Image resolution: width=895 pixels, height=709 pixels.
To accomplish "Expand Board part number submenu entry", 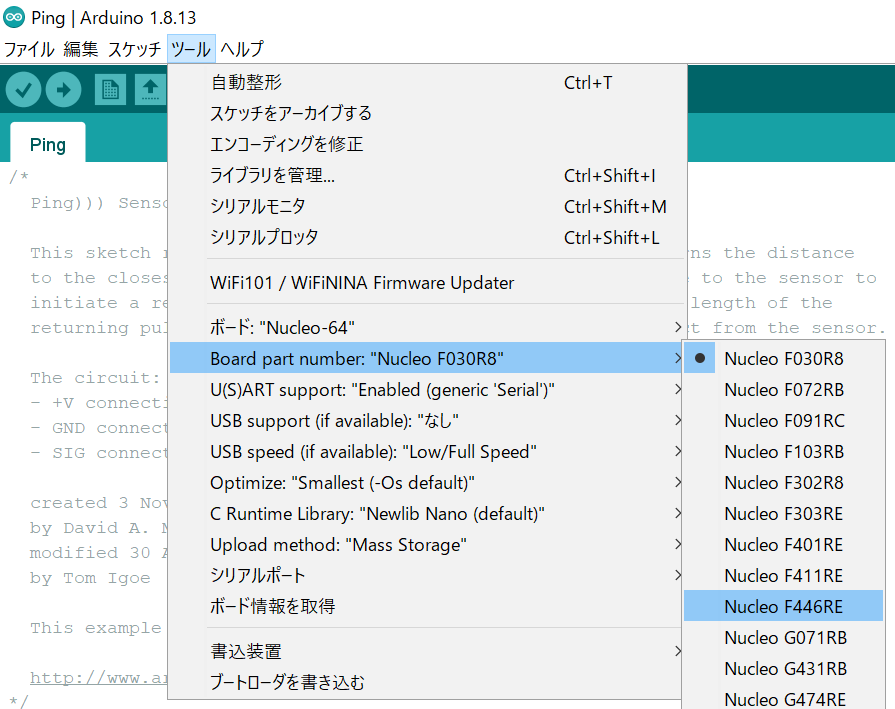I will 427,358.
